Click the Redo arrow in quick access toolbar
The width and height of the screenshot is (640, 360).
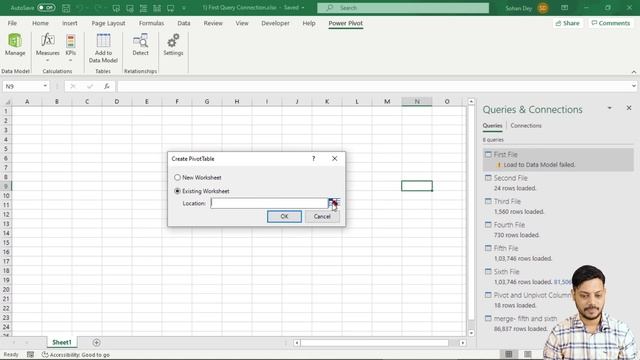coord(98,8)
